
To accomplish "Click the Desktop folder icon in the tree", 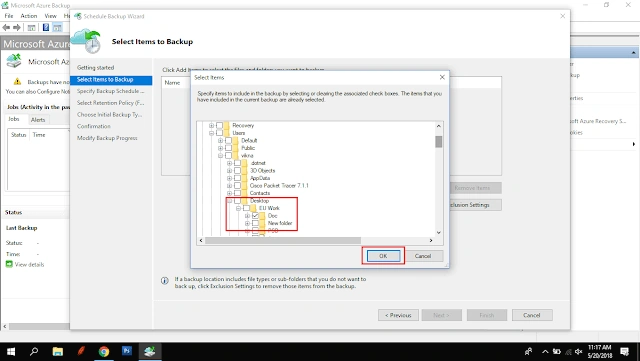I will click(x=245, y=201).
